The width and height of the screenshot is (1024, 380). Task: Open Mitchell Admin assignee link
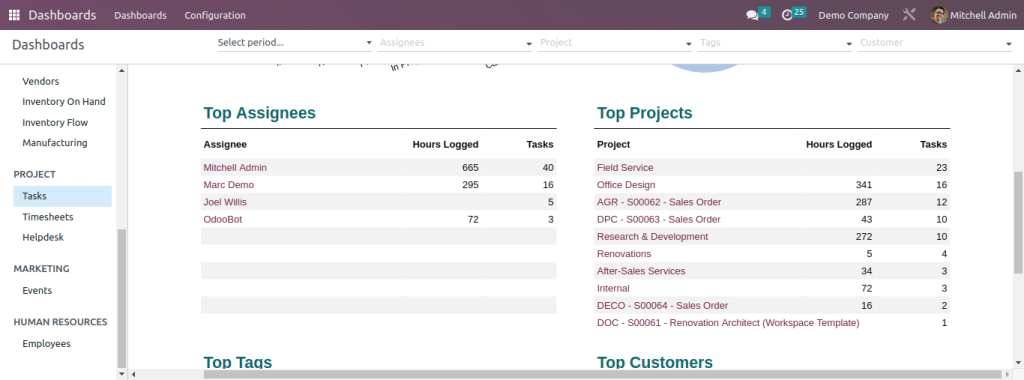pos(235,168)
